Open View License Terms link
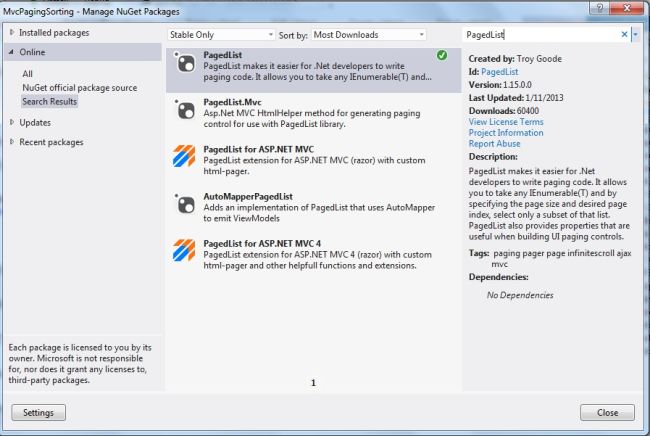The height and width of the screenshot is (436, 650). [506, 122]
